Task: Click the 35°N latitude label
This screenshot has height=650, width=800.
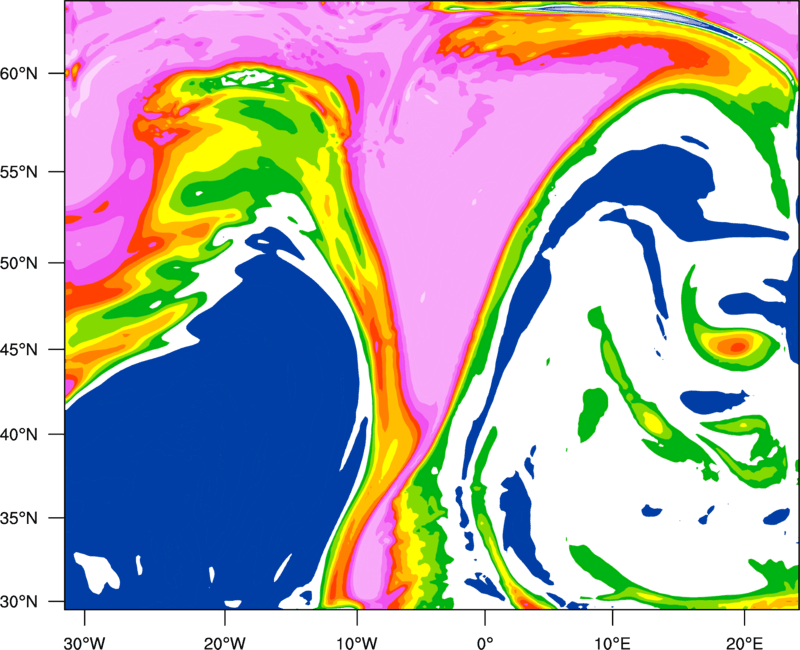Action: 19,518
